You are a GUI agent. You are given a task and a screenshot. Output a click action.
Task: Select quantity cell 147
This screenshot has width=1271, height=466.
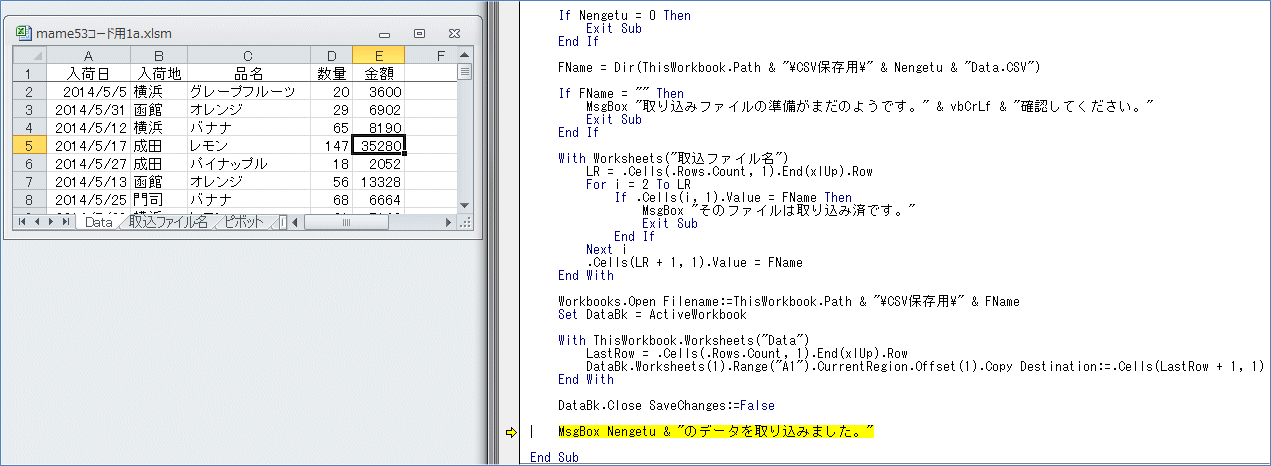coord(331,145)
